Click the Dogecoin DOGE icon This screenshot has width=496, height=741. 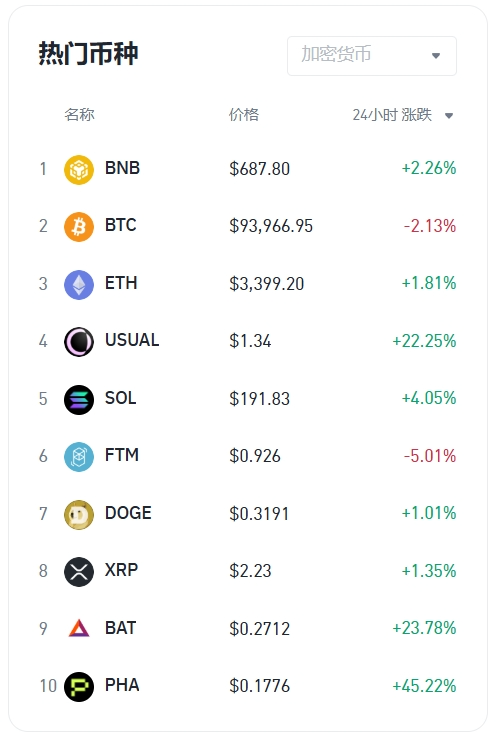(x=79, y=514)
